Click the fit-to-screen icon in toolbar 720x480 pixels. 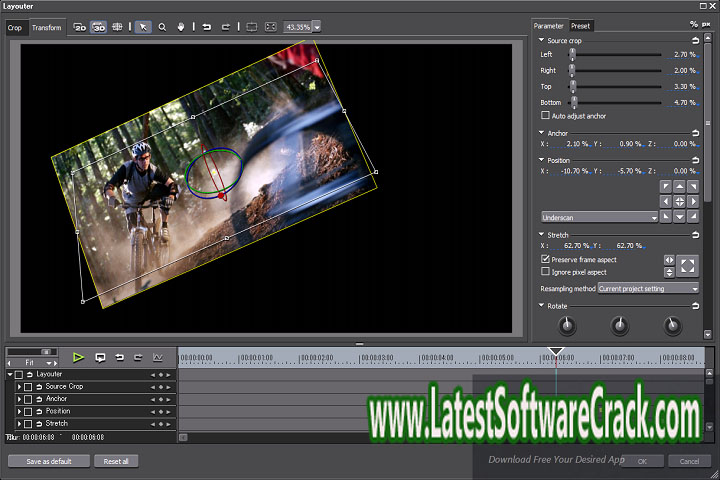click(270, 27)
